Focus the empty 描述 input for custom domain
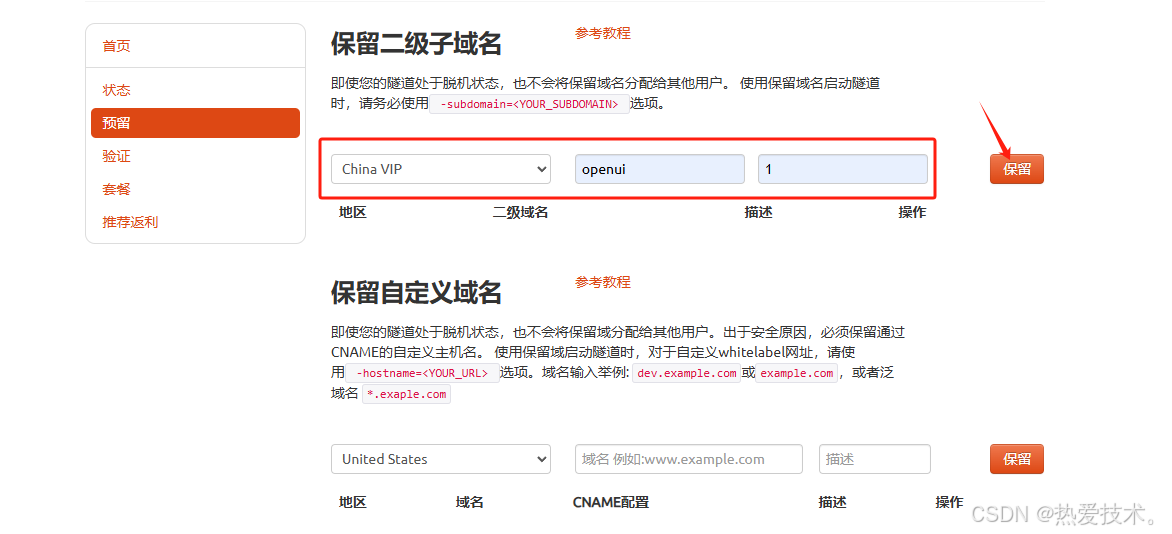The width and height of the screenshot is (1172, 534). pyautogui.click(x=875, y=459)
